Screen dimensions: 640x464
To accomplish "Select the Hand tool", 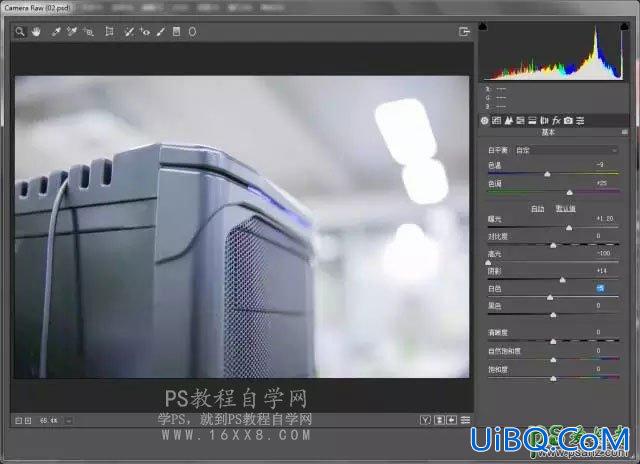I will click(x=36, y=32).
